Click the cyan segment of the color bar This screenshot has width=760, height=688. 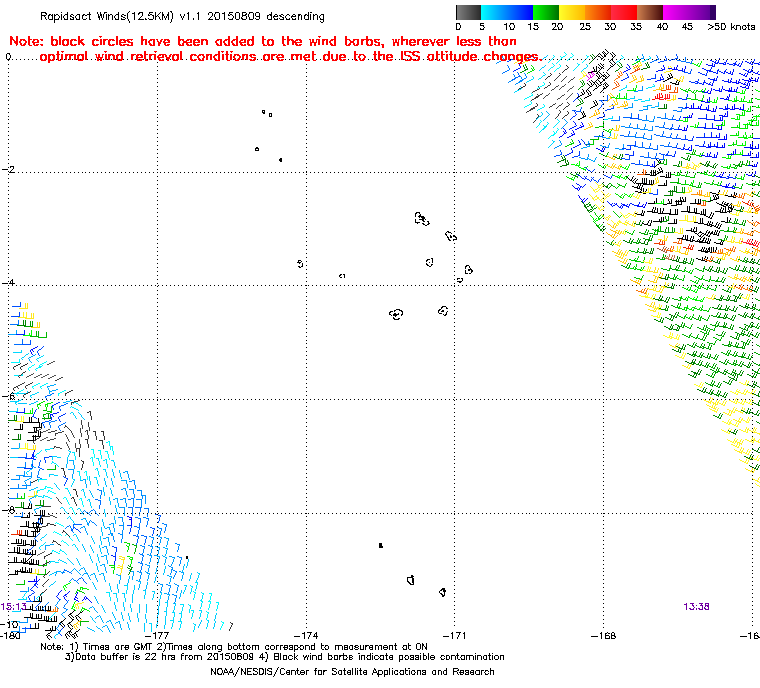click(494, 12)
